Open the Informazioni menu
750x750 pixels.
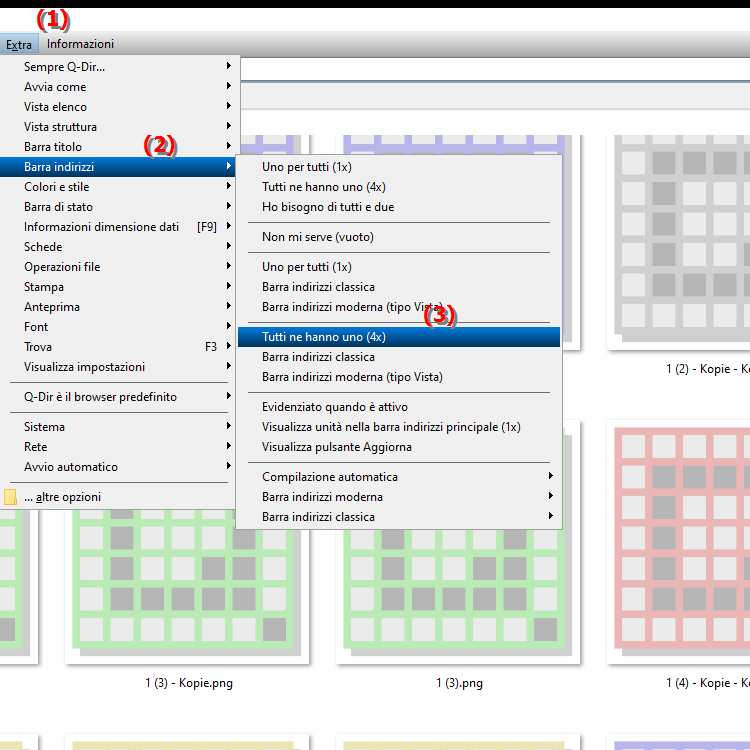pos(80,44)
